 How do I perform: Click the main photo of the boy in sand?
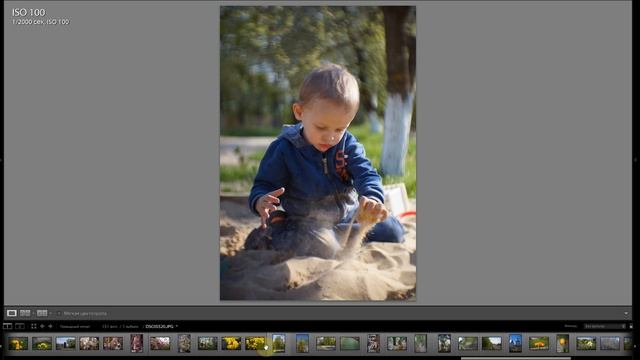318,153
